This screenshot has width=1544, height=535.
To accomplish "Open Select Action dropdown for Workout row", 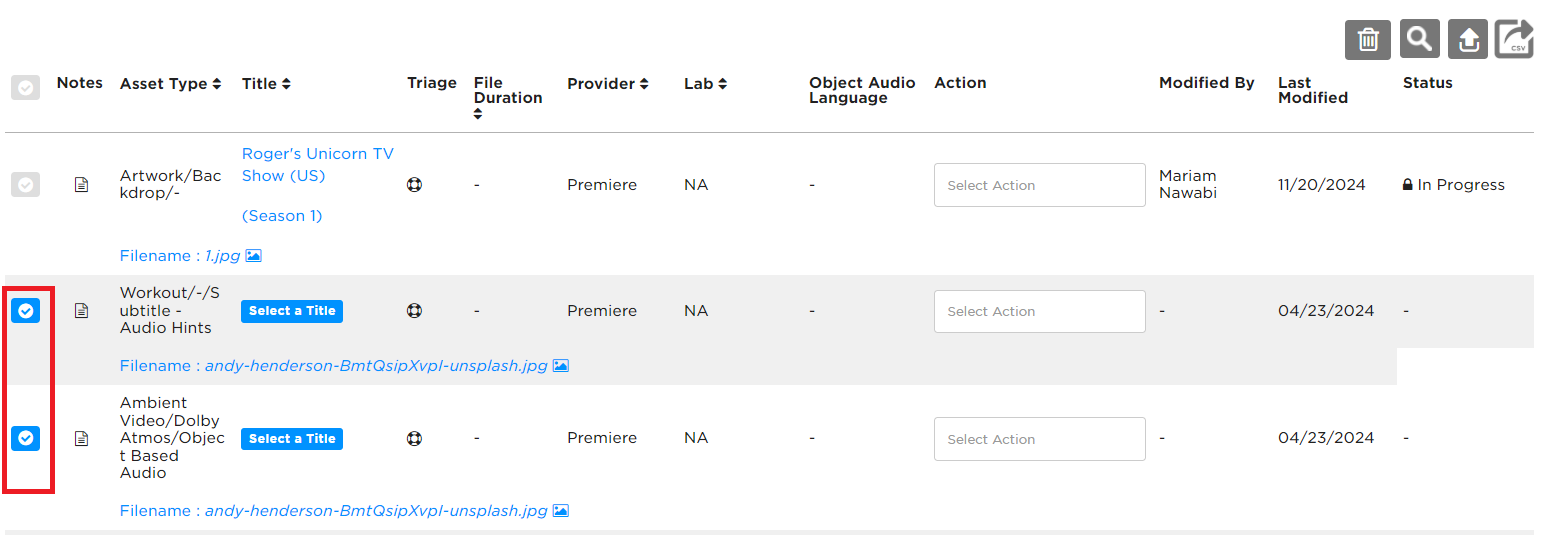I will 1039,311.
